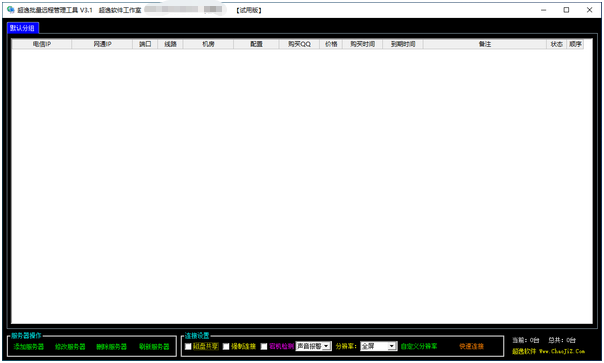604x363 pixels.
Task: Click 刷新服务器 to refresh servers
Action: point(154,346)
